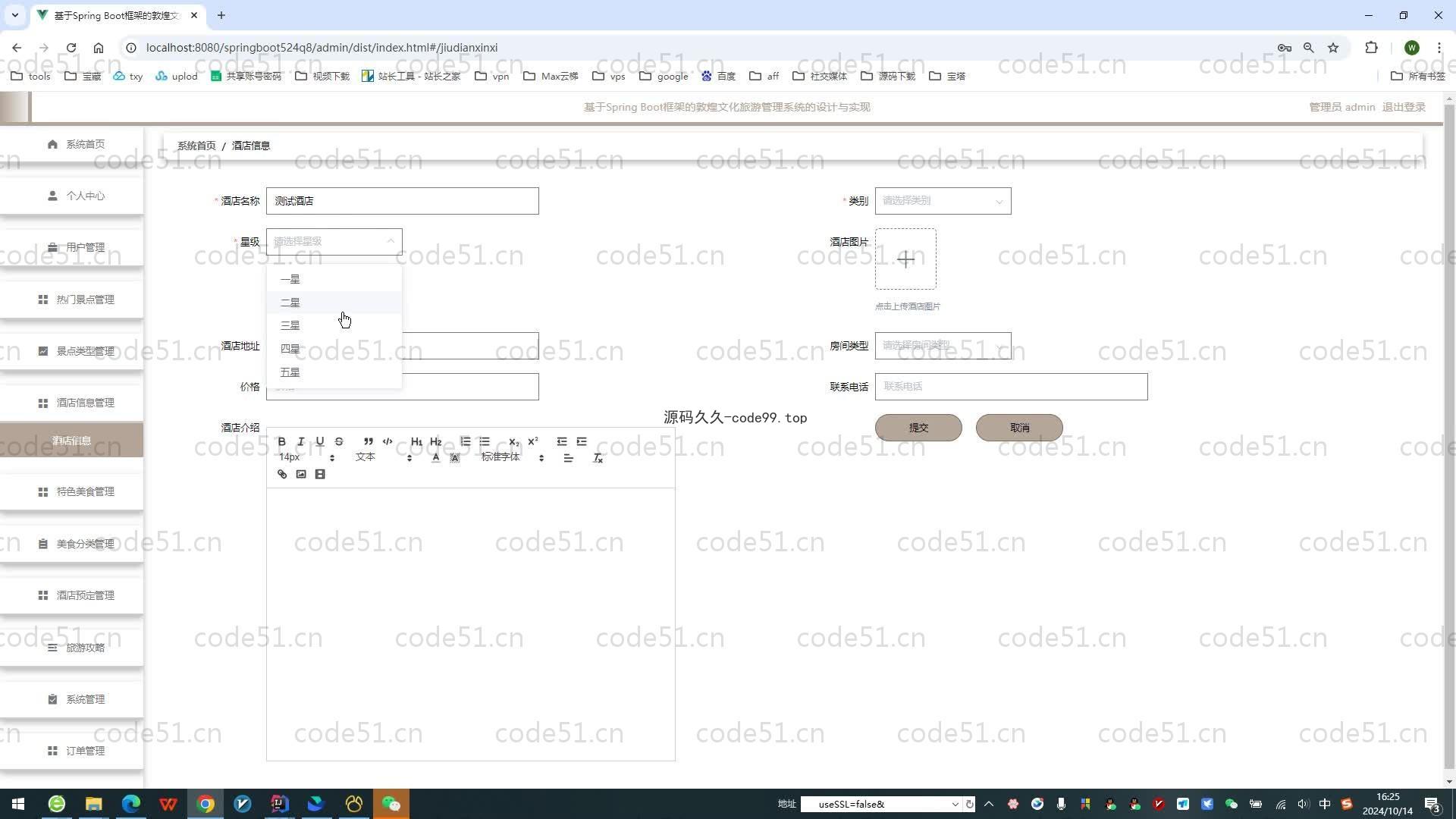Open 系统首页 in the sidebar
The image size is (1456, 819).
71,144
